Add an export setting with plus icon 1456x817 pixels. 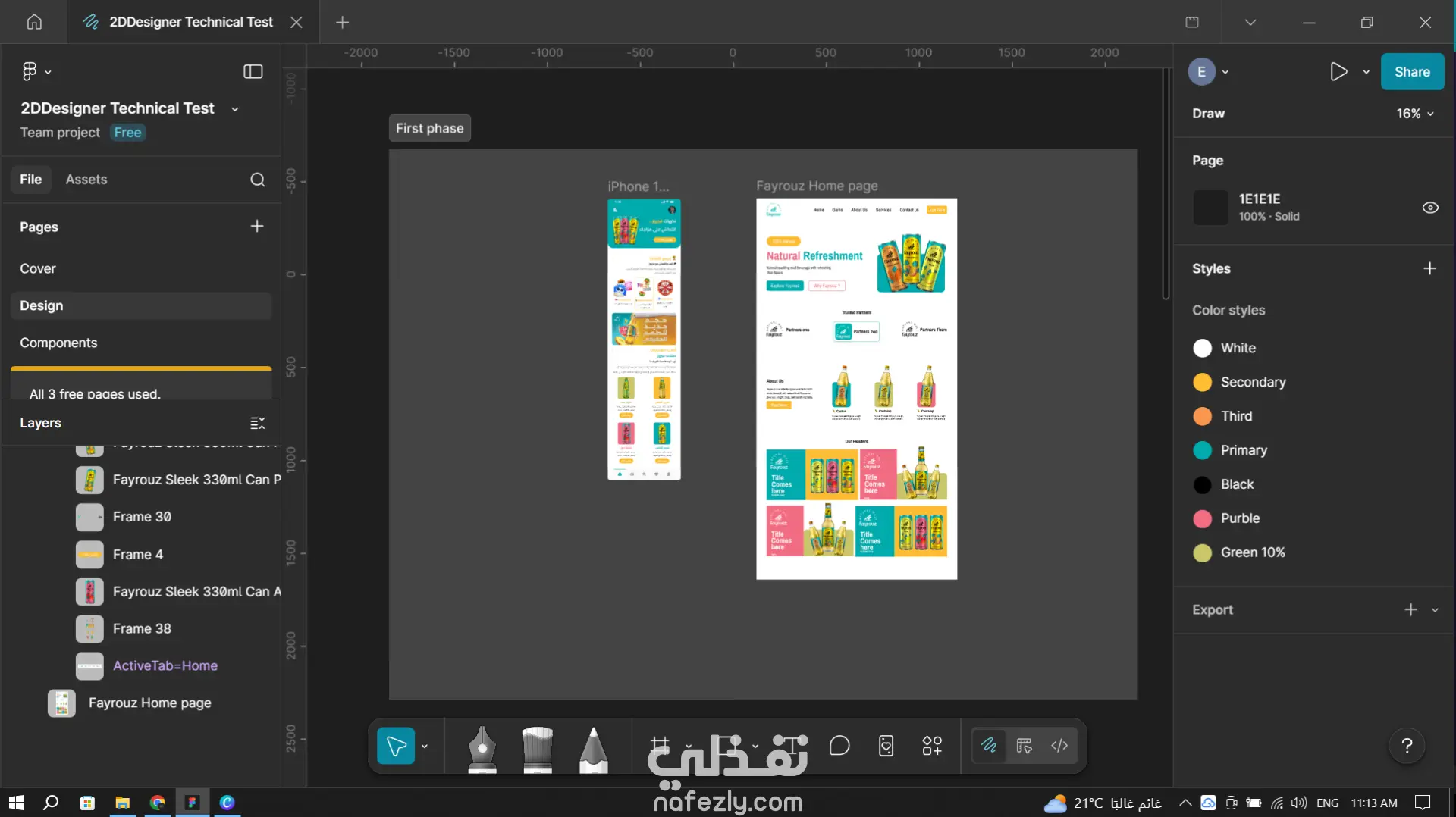click(x=1410, y=609)
